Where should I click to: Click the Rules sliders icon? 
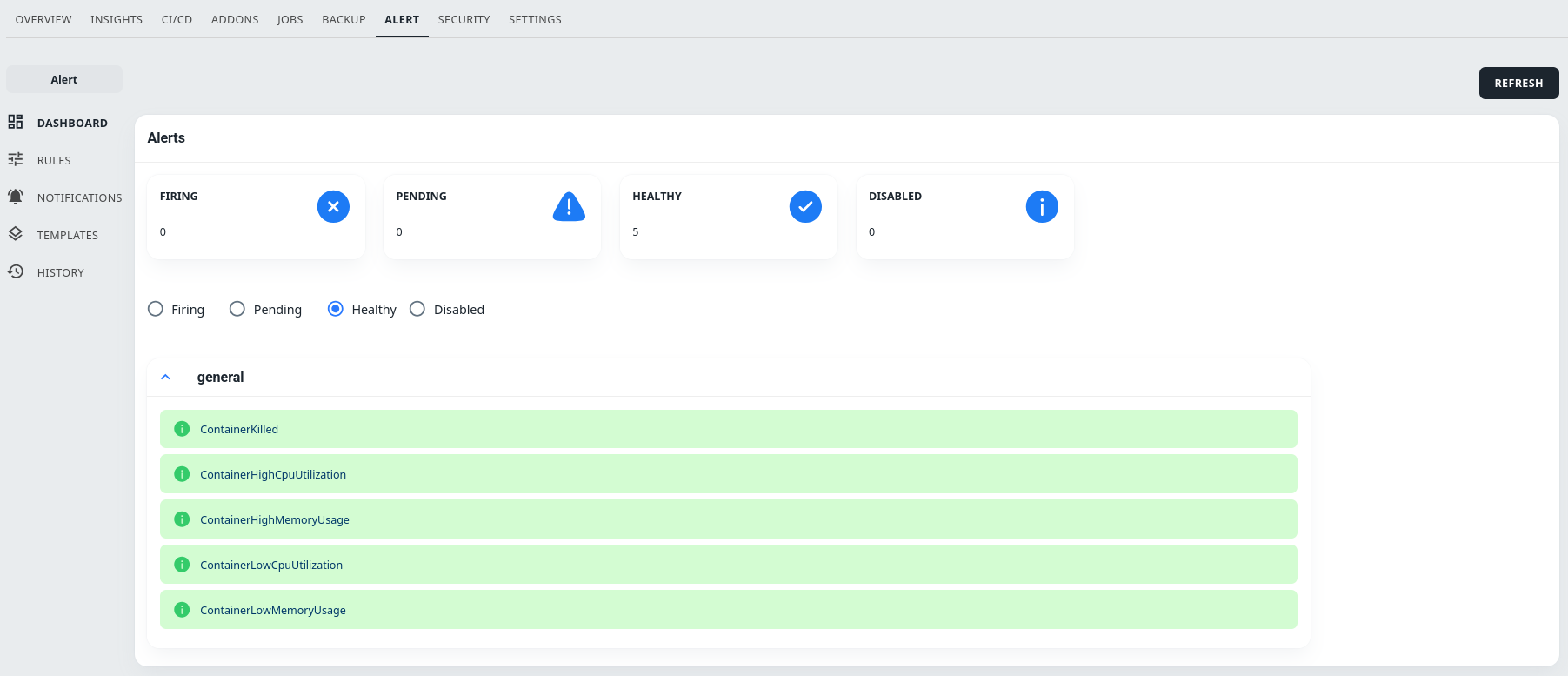[x=16, y=159]
